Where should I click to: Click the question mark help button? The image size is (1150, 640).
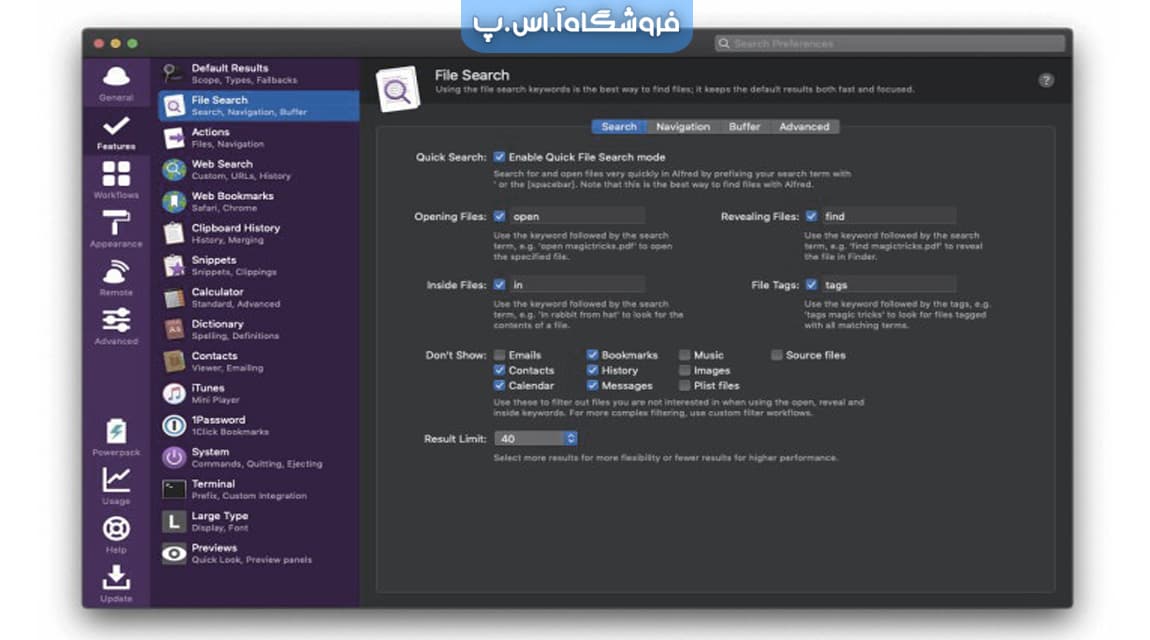tap(1046, 81)
